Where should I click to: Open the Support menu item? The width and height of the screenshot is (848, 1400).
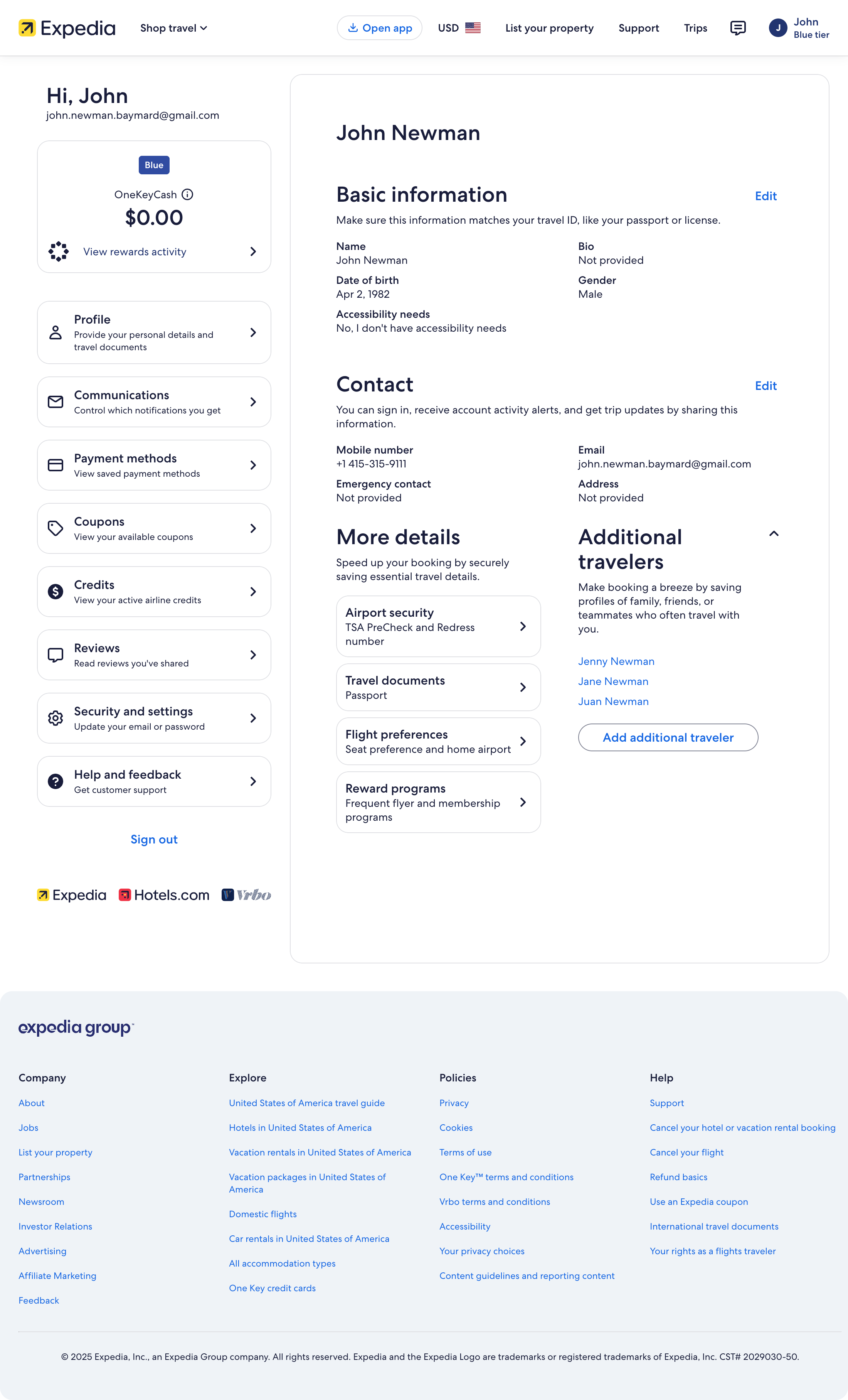638,28
